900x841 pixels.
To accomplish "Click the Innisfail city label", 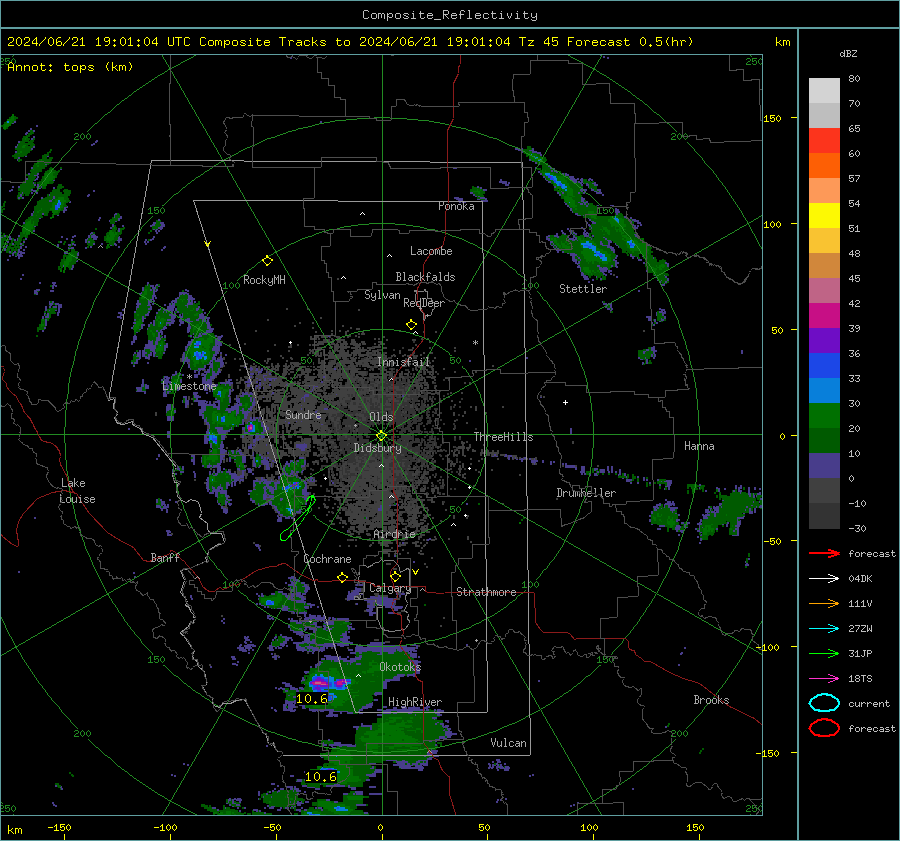I will [x=404, y=362].
